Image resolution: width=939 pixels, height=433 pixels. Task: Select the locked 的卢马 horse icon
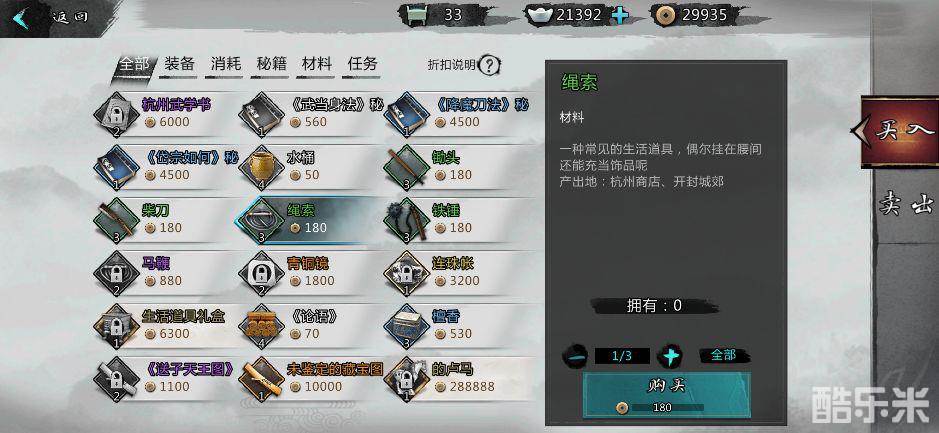[406, 379]
